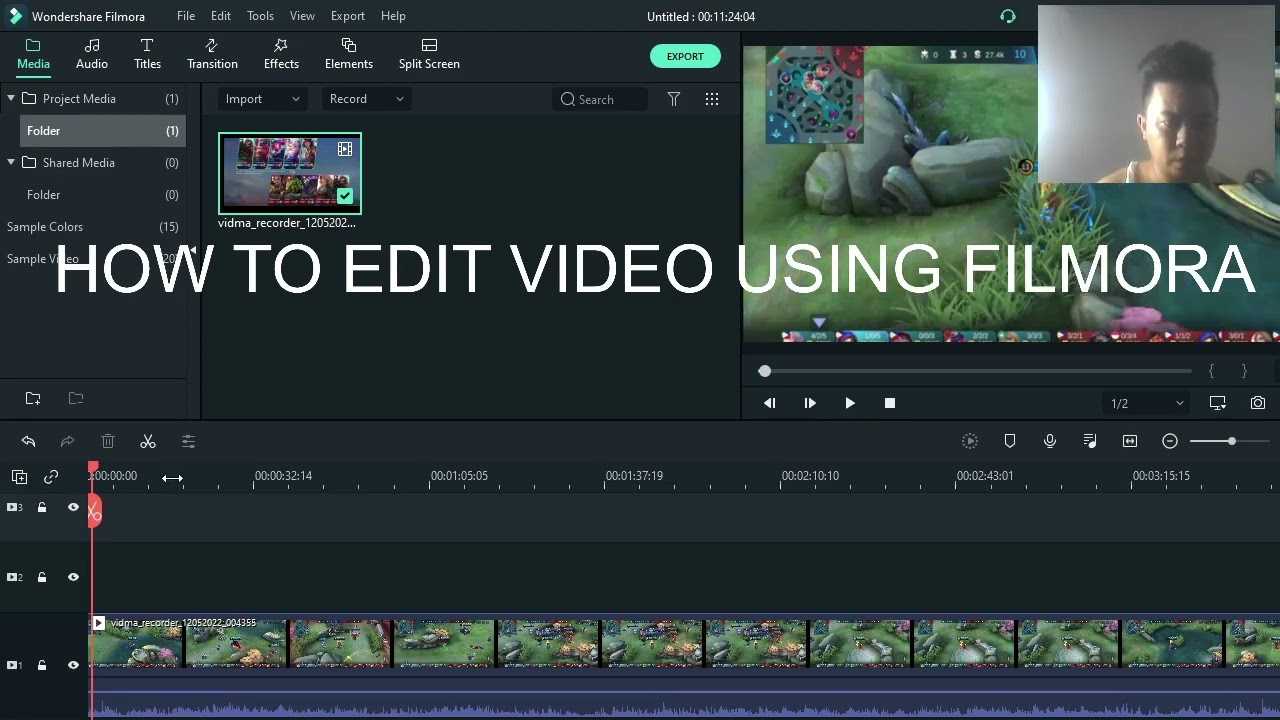
Task: Hide video track 1 with eye icon
Action: pos(73,665)
